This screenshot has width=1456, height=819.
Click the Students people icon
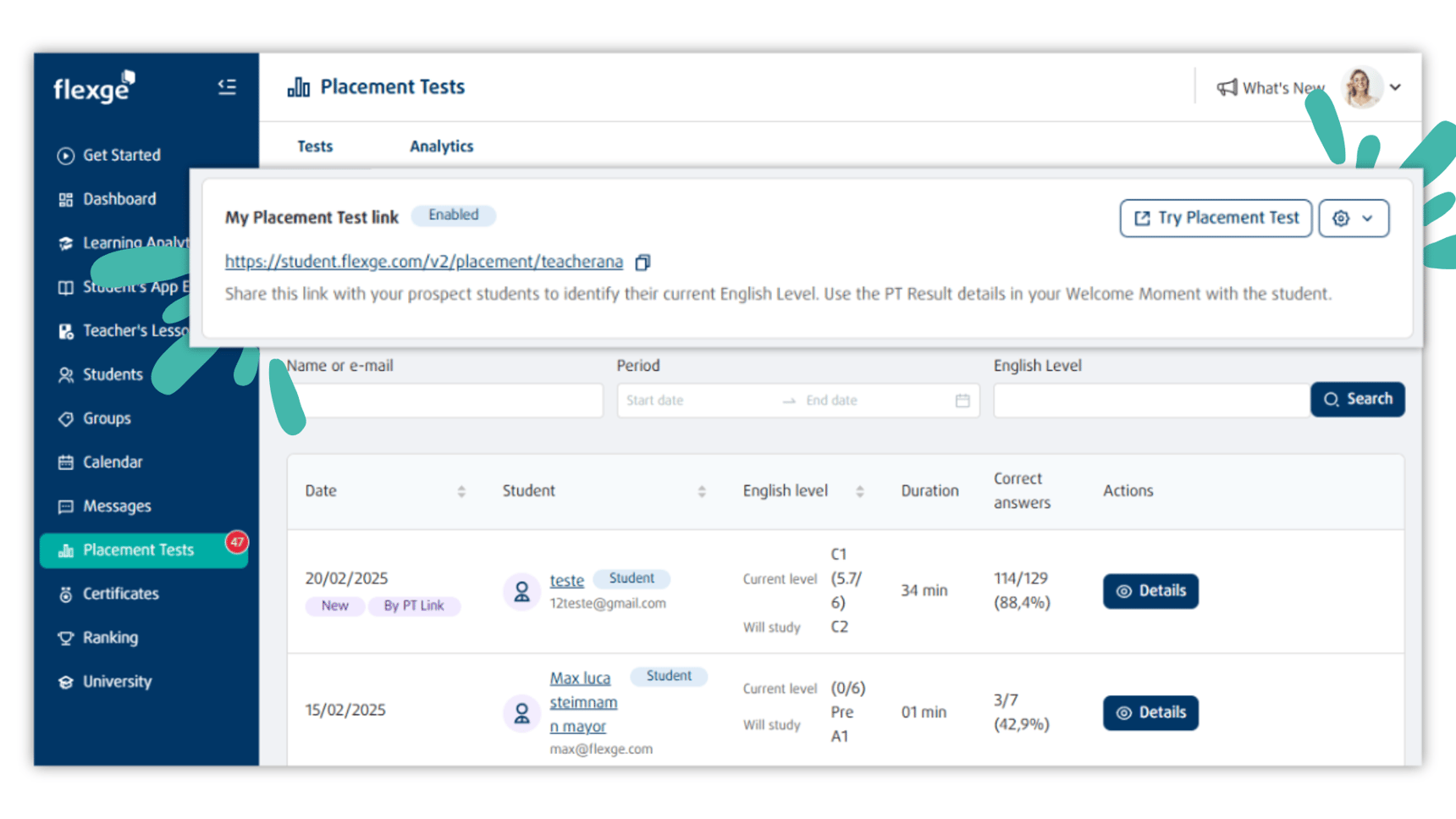(65, 375)
